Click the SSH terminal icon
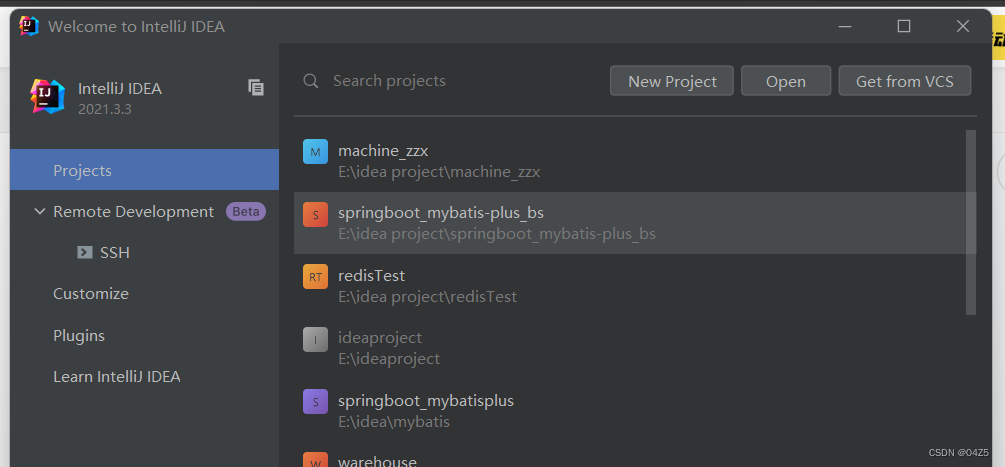 point(85,253)
